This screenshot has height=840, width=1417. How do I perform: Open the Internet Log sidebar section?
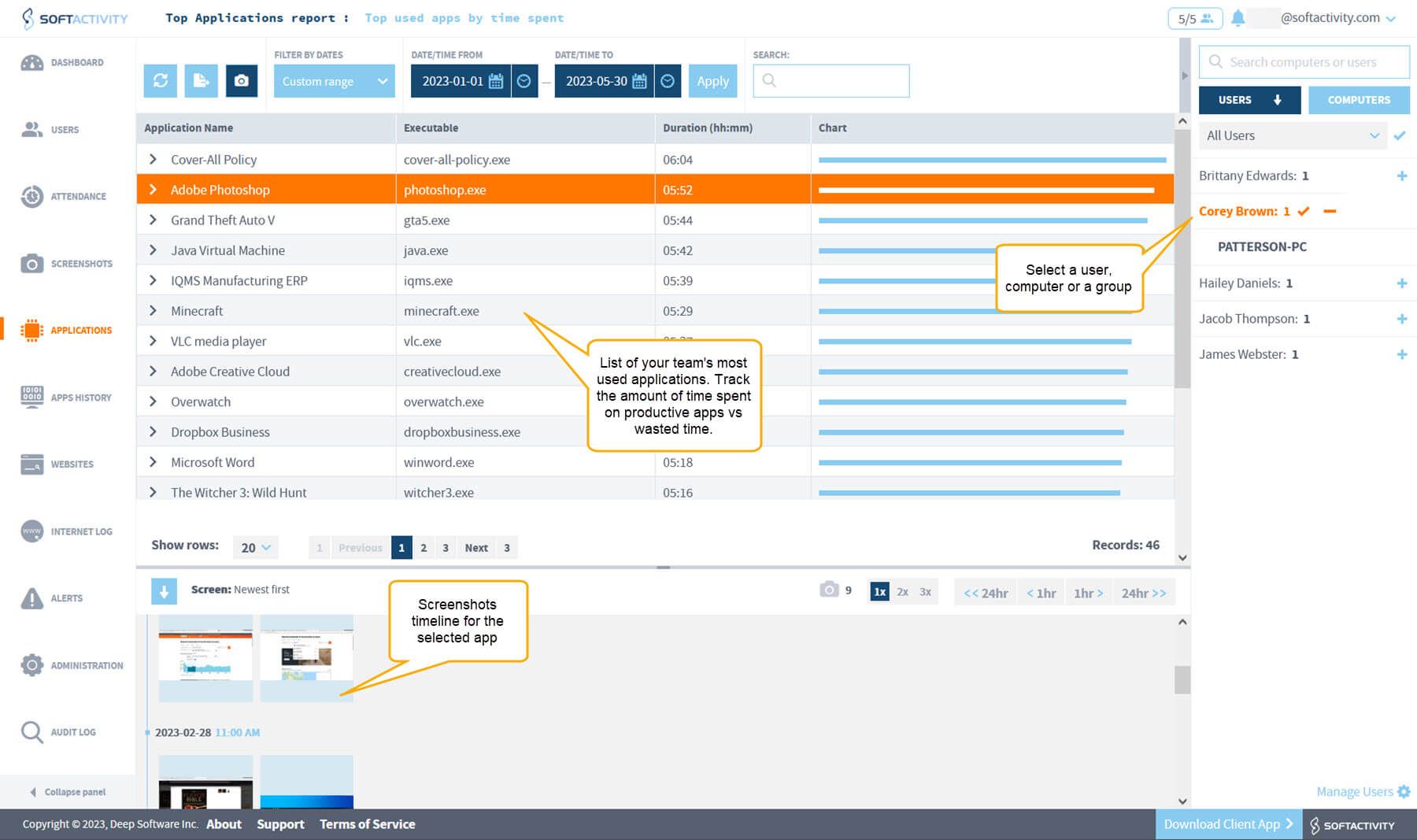66,531
